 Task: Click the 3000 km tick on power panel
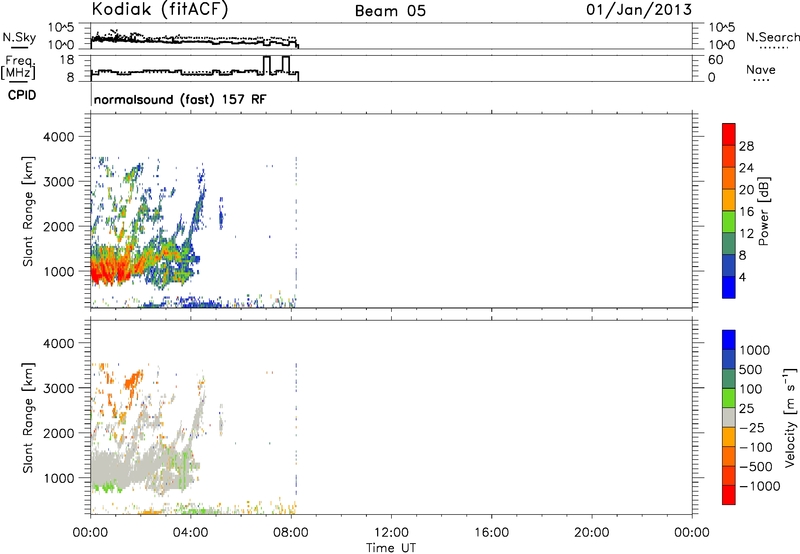coord(59,182)
